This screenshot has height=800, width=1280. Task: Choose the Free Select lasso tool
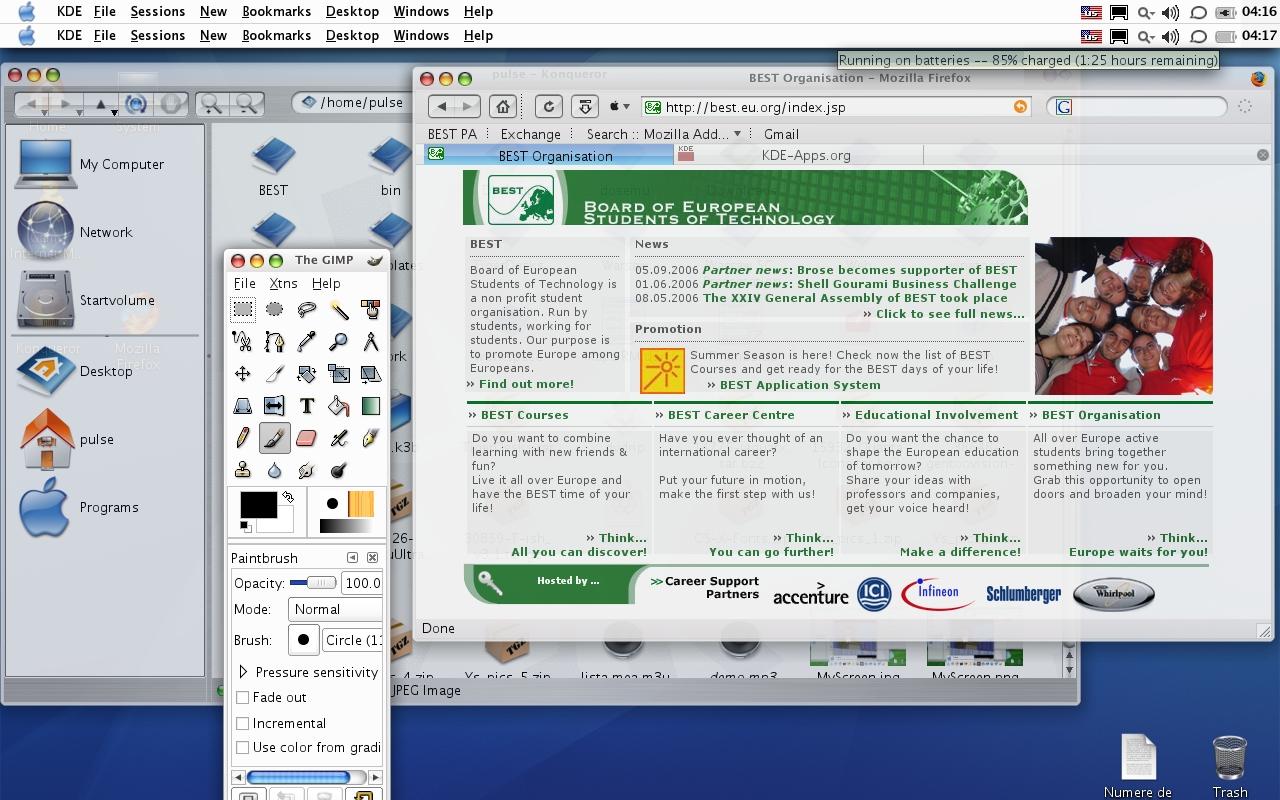(306, 309)
